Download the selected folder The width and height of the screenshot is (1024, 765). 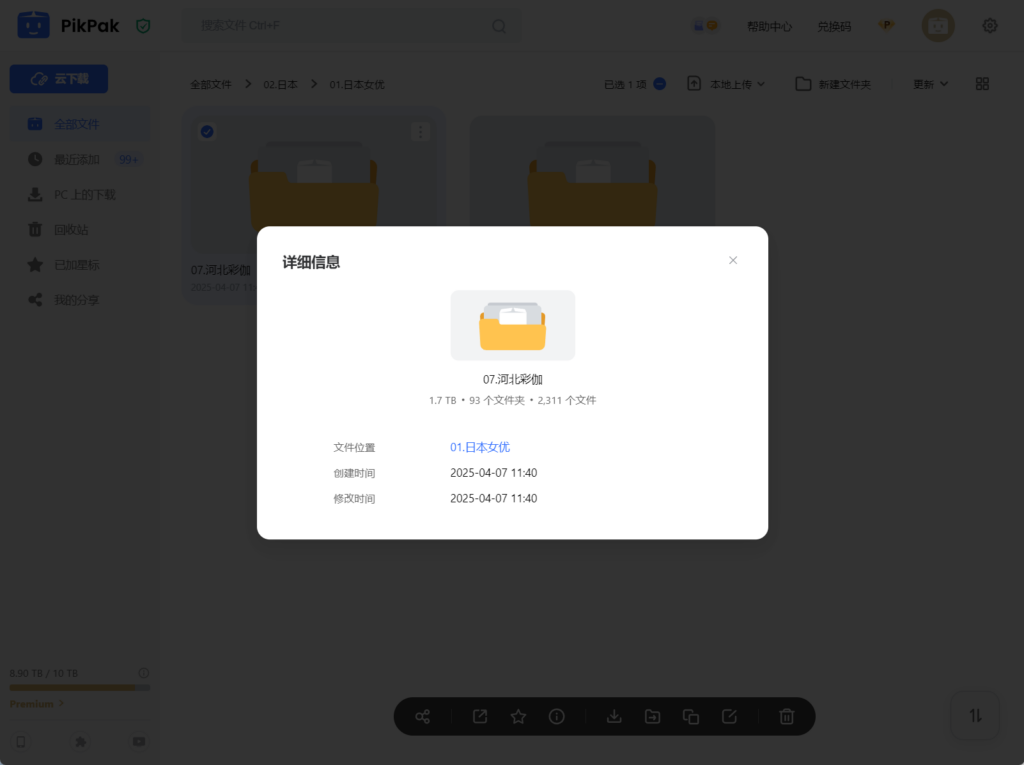coord(614,717)
